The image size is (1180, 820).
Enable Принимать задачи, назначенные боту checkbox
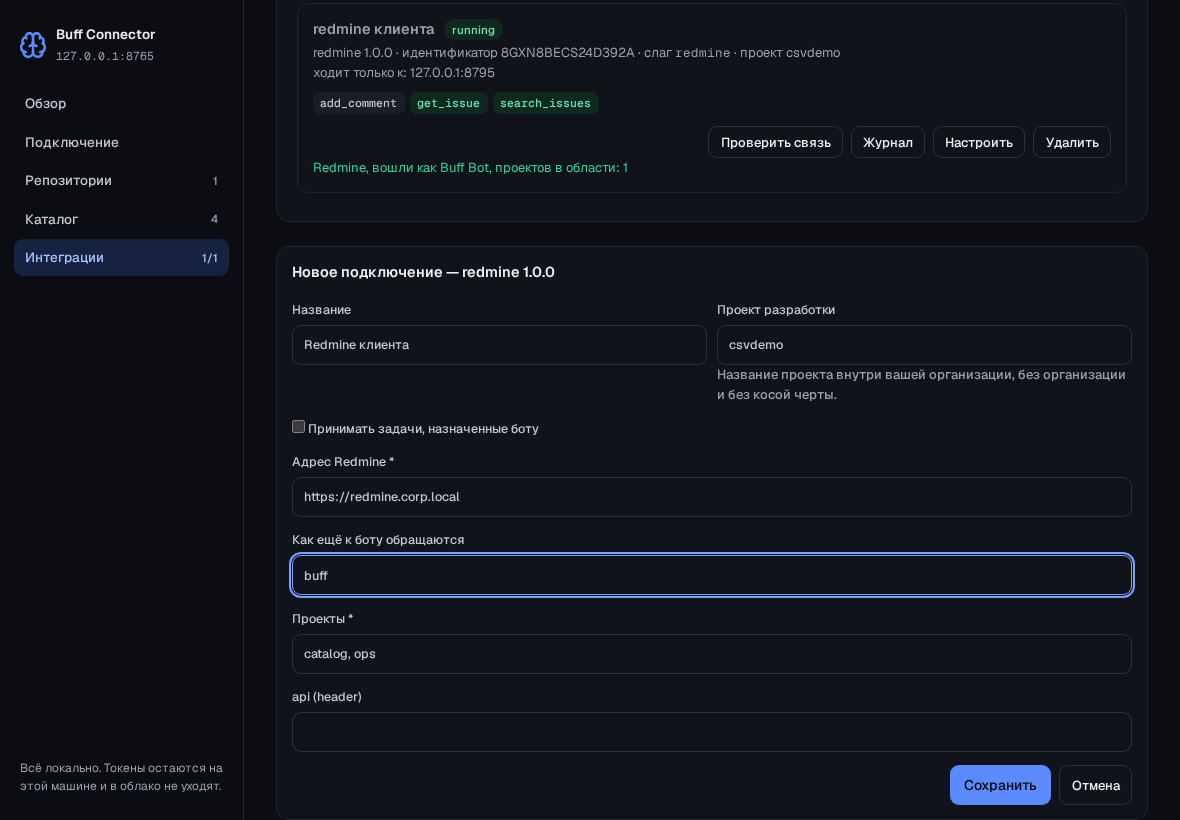tap(299, 427)
